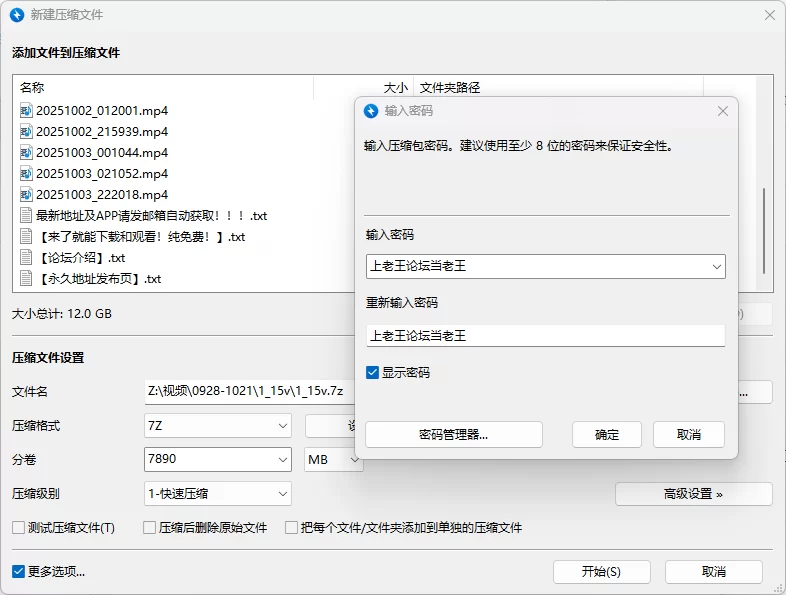Screen dimensions: 786x595
Task: Click the 重新输入密码 input field
Action: coord(545,336)
